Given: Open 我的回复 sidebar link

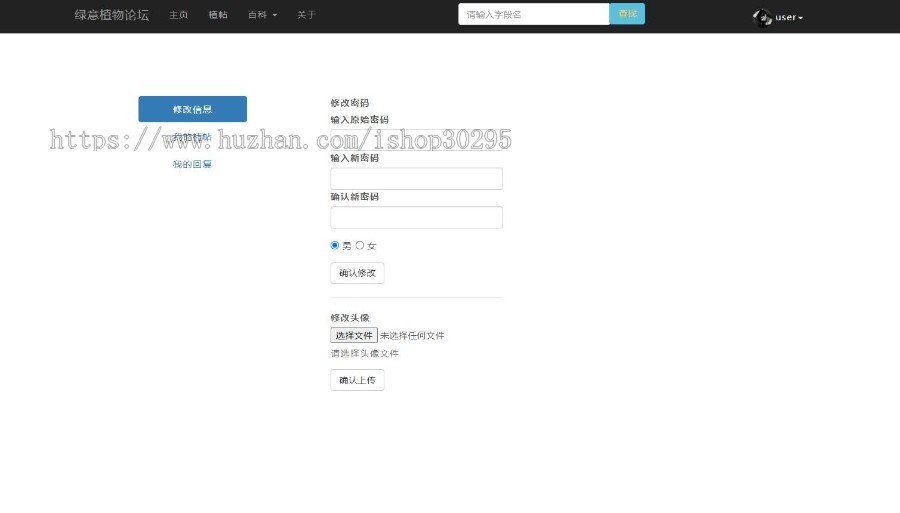Looking at the screenshot, I should point(192,164).
